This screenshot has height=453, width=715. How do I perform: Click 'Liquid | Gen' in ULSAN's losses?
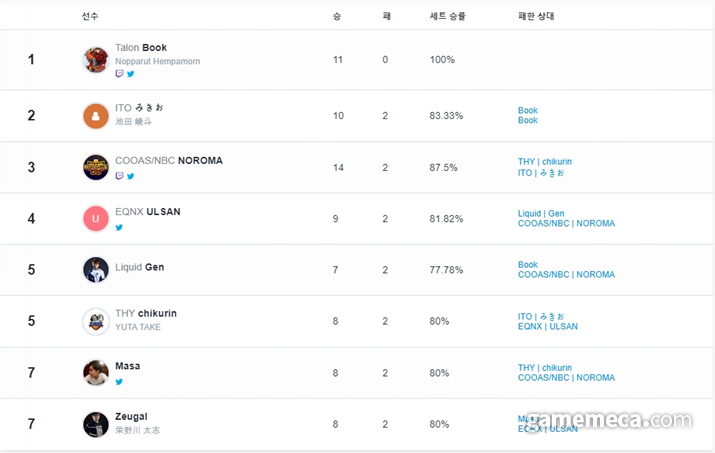point(541,213)
